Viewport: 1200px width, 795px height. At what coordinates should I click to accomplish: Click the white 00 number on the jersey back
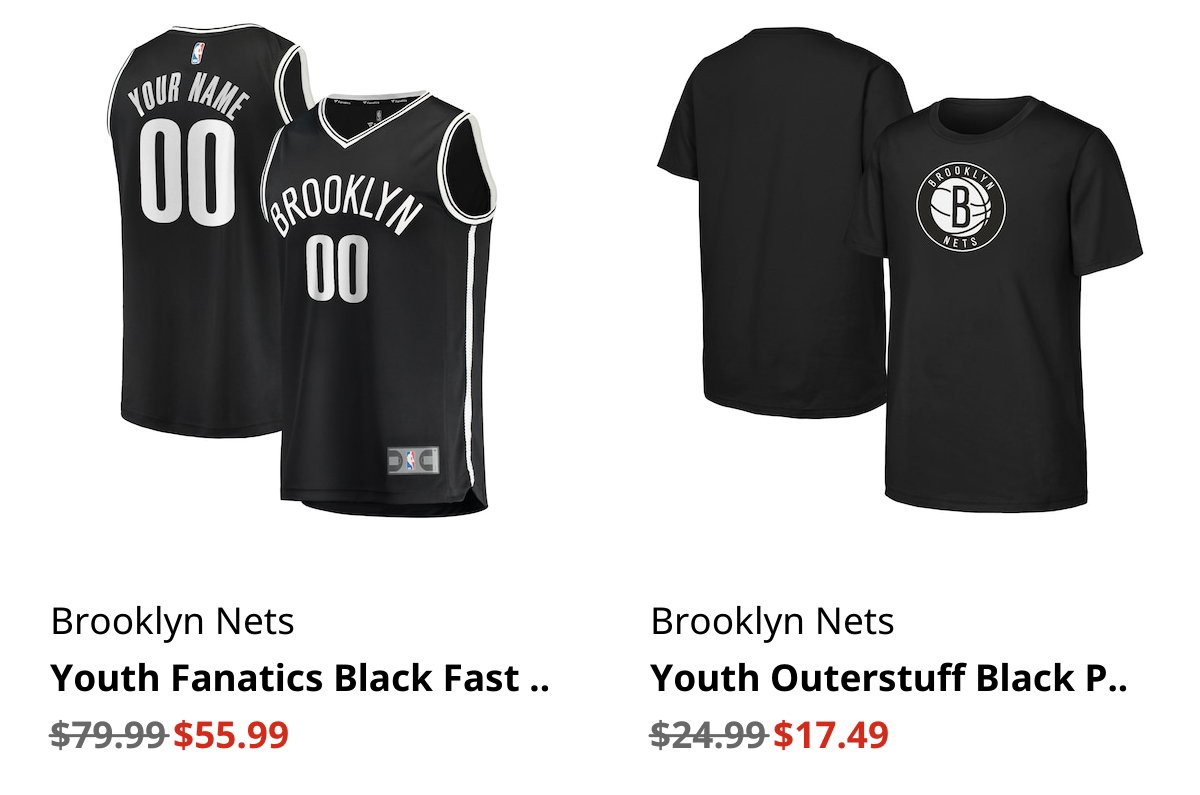click(x=188, y=173)
